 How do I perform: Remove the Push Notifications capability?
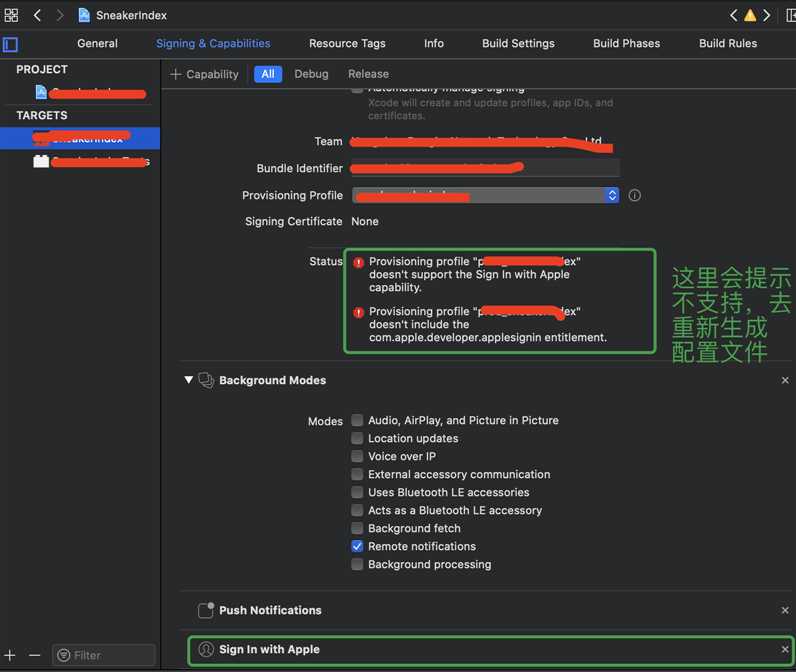pos(785,610)
